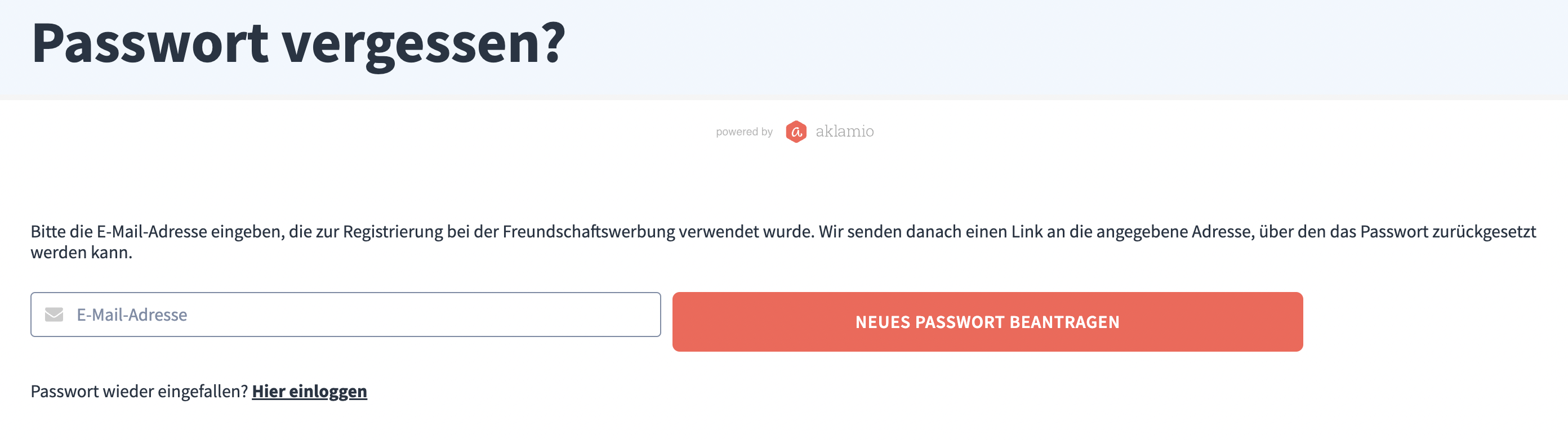Click 'Neues Passwort beantragen' button
The image size is (1568, 440).
[987, 321]
